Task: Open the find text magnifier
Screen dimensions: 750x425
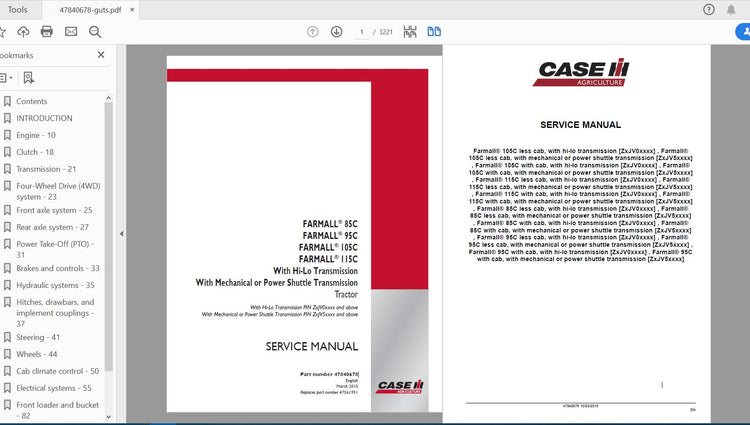Action: [95, 32]
